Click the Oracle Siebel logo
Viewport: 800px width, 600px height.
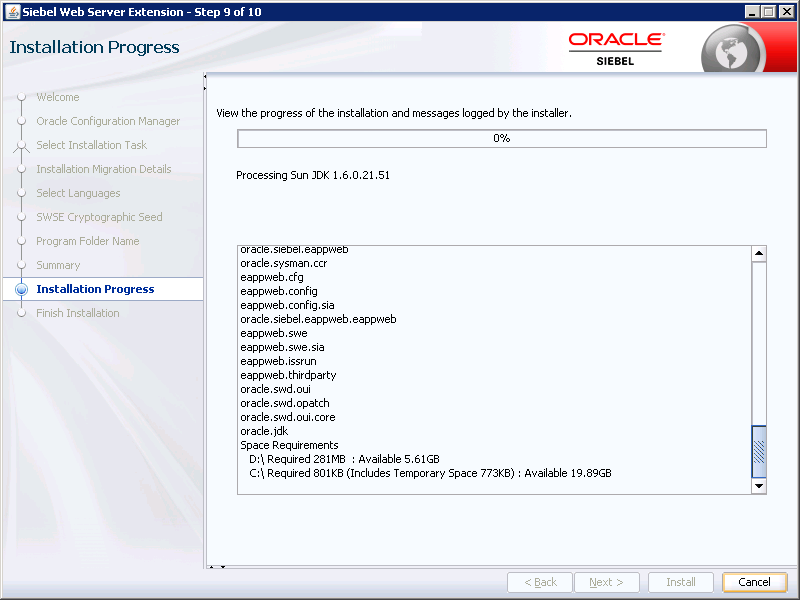[616, 49]
